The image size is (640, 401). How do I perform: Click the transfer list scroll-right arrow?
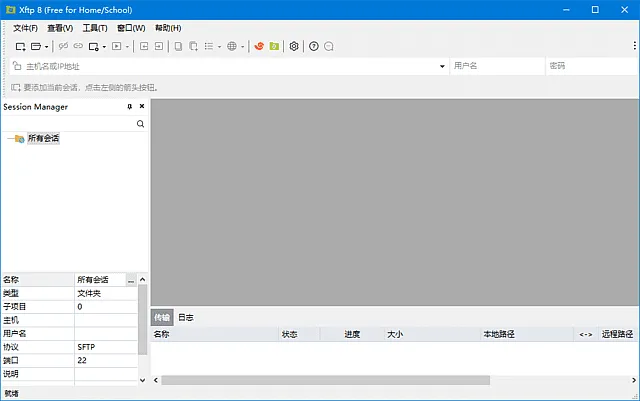634,380
